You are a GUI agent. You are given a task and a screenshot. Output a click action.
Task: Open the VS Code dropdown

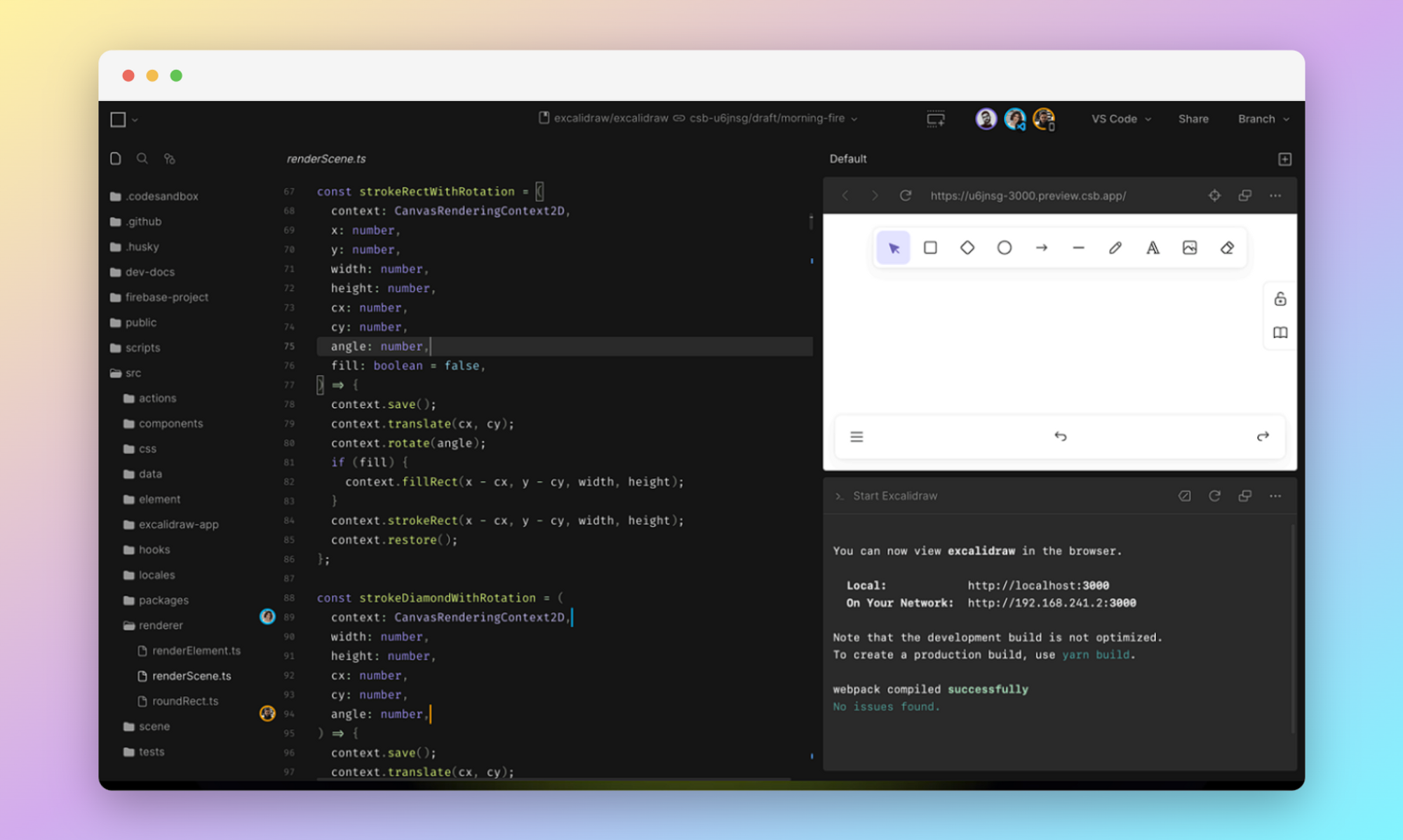[x=1121, y=118]
